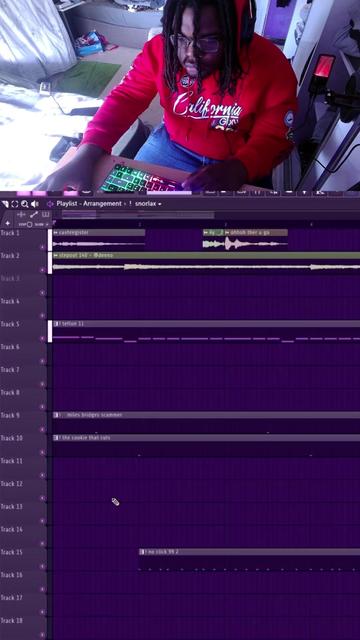Select the Track 5 header
The height and width of the screenshot is (640, 360).
[x=23, y=331]
